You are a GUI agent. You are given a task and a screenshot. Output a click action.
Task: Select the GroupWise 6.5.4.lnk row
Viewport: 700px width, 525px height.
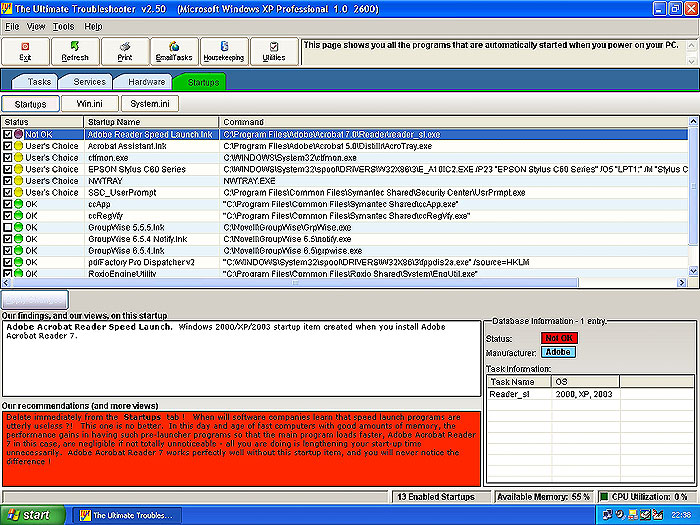tap(345, 250)
